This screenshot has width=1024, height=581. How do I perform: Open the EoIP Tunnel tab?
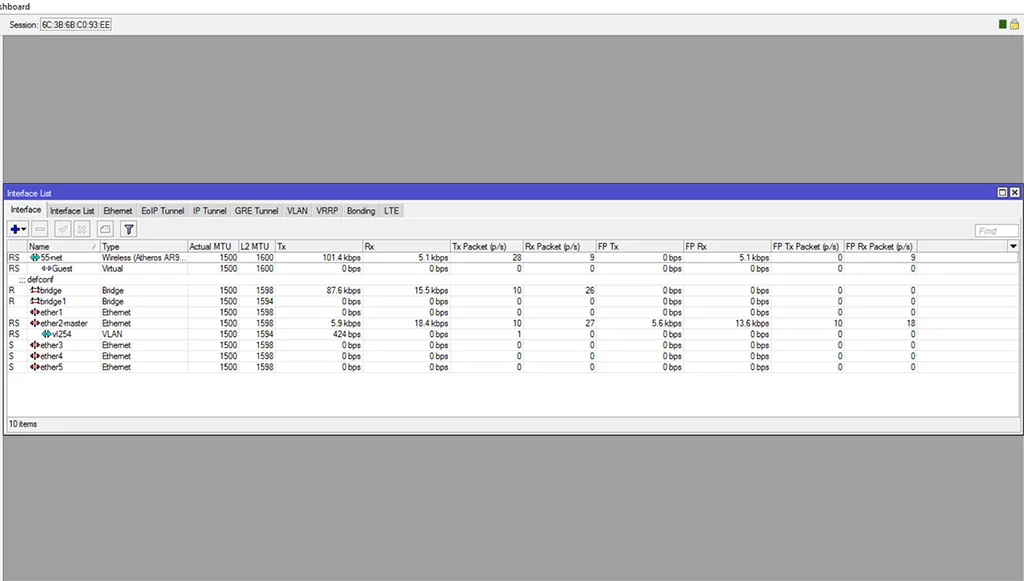(x=163, y=211)
